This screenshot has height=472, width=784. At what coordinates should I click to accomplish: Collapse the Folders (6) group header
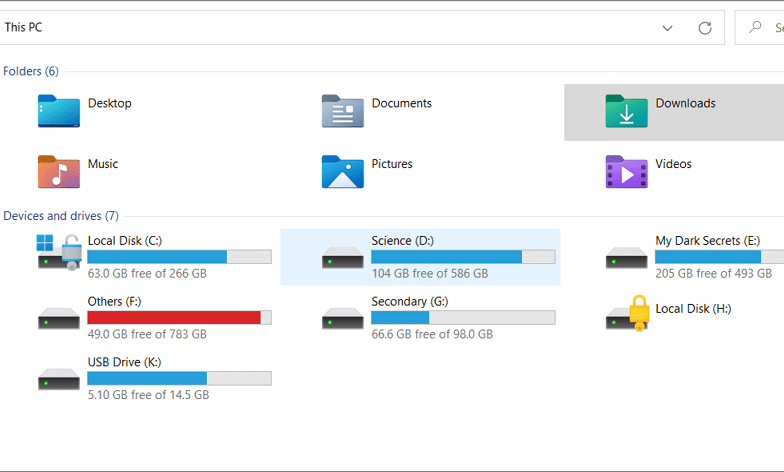tap(30, 71)
